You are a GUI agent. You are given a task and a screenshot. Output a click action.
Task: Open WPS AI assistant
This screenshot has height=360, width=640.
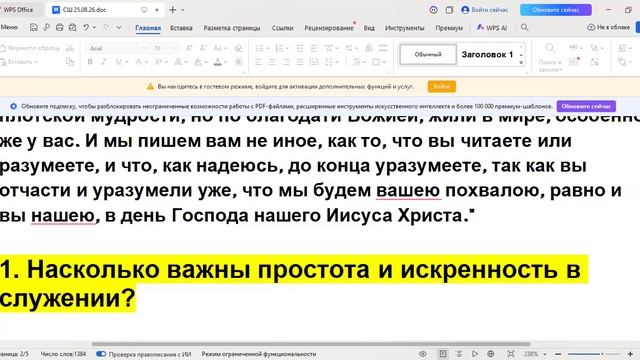click(492, 28)
